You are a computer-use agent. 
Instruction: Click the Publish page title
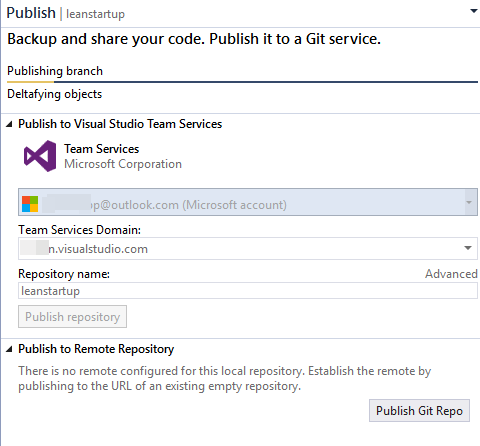(31, 13)
